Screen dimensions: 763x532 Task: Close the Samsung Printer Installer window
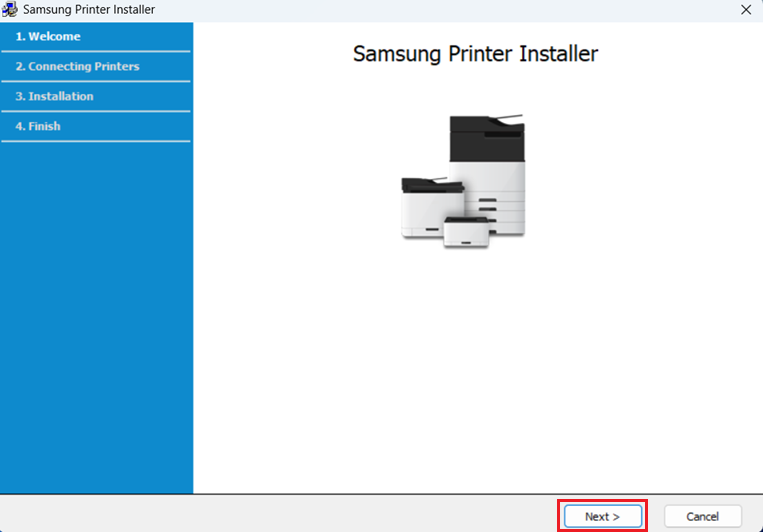tap(745, 10)
